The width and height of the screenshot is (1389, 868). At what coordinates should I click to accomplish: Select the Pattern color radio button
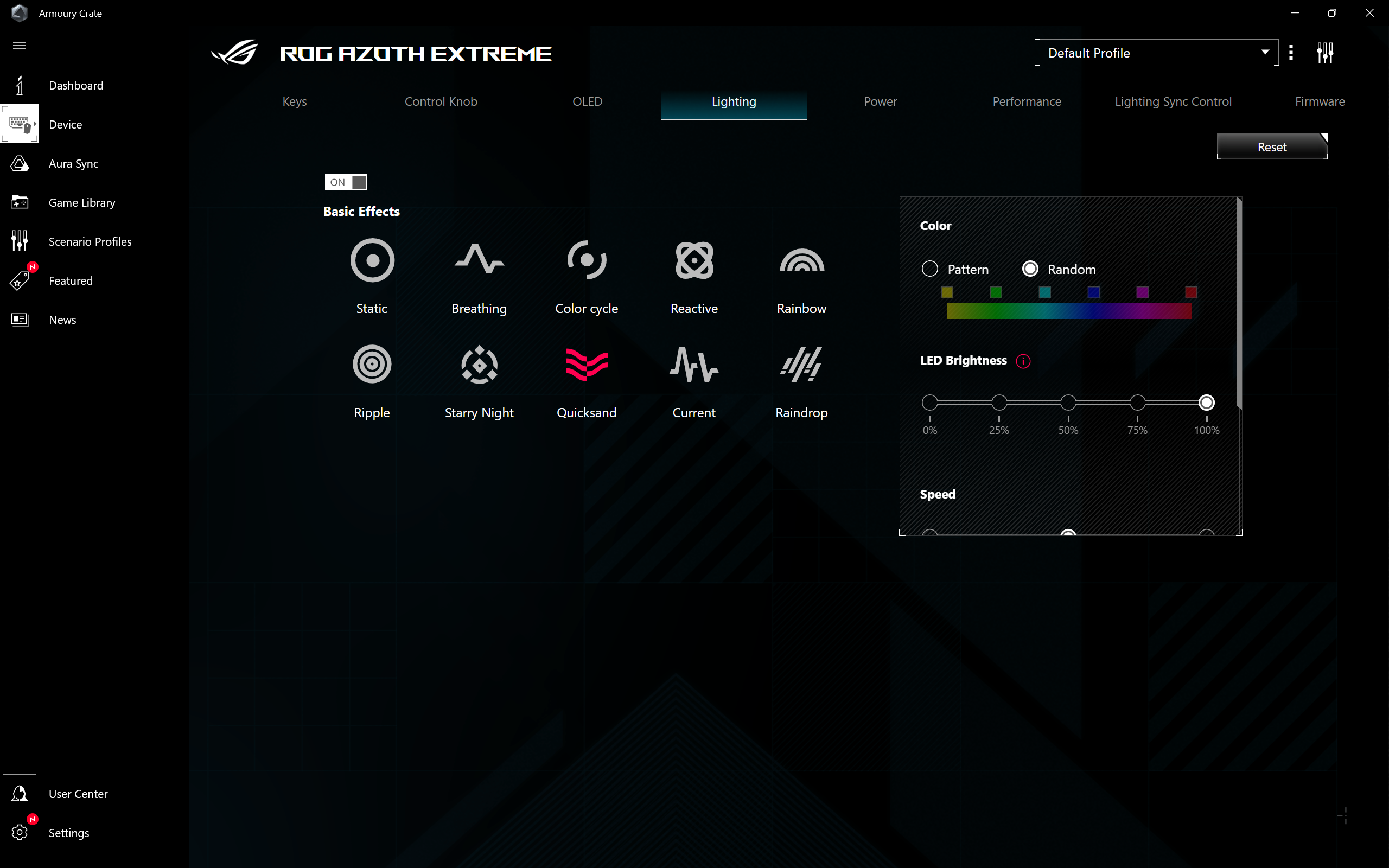coord(930,269)
